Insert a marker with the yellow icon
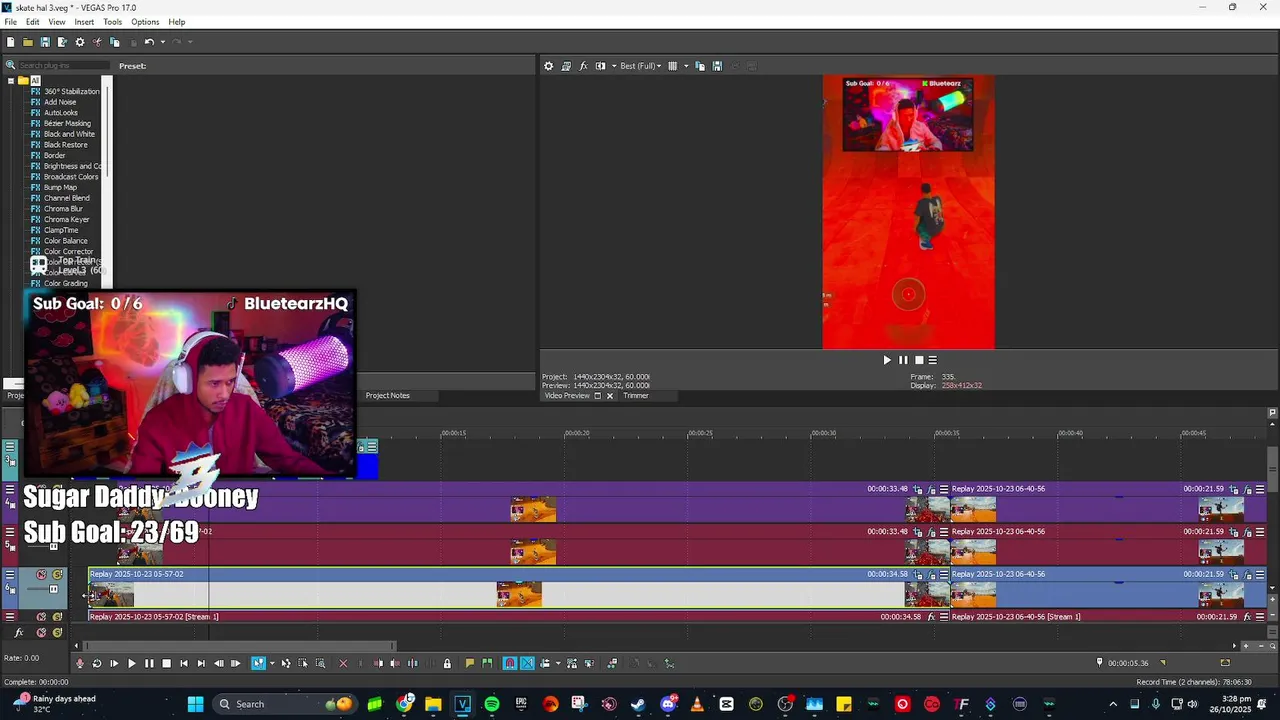 (469, 663)
